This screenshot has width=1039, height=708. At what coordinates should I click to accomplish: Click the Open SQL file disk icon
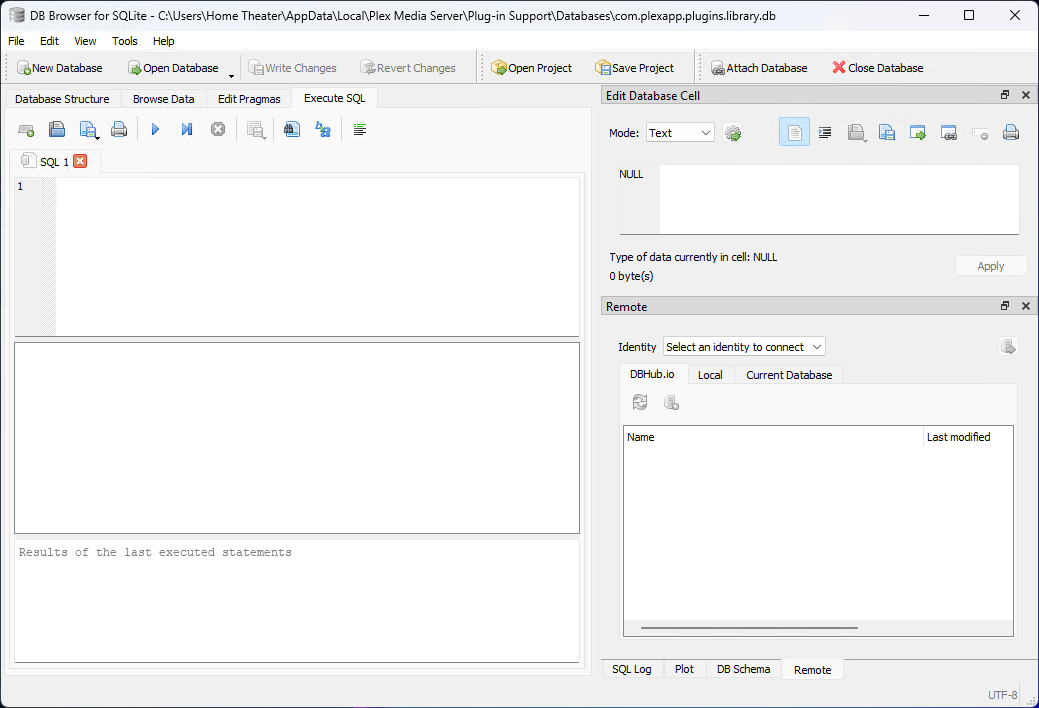point(57,130)
